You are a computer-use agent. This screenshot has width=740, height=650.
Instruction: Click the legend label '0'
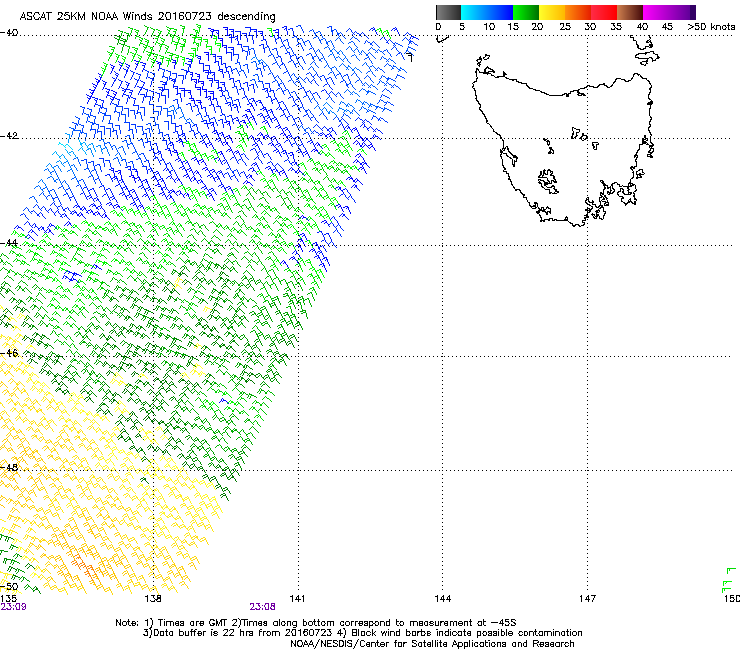(438, 27)
